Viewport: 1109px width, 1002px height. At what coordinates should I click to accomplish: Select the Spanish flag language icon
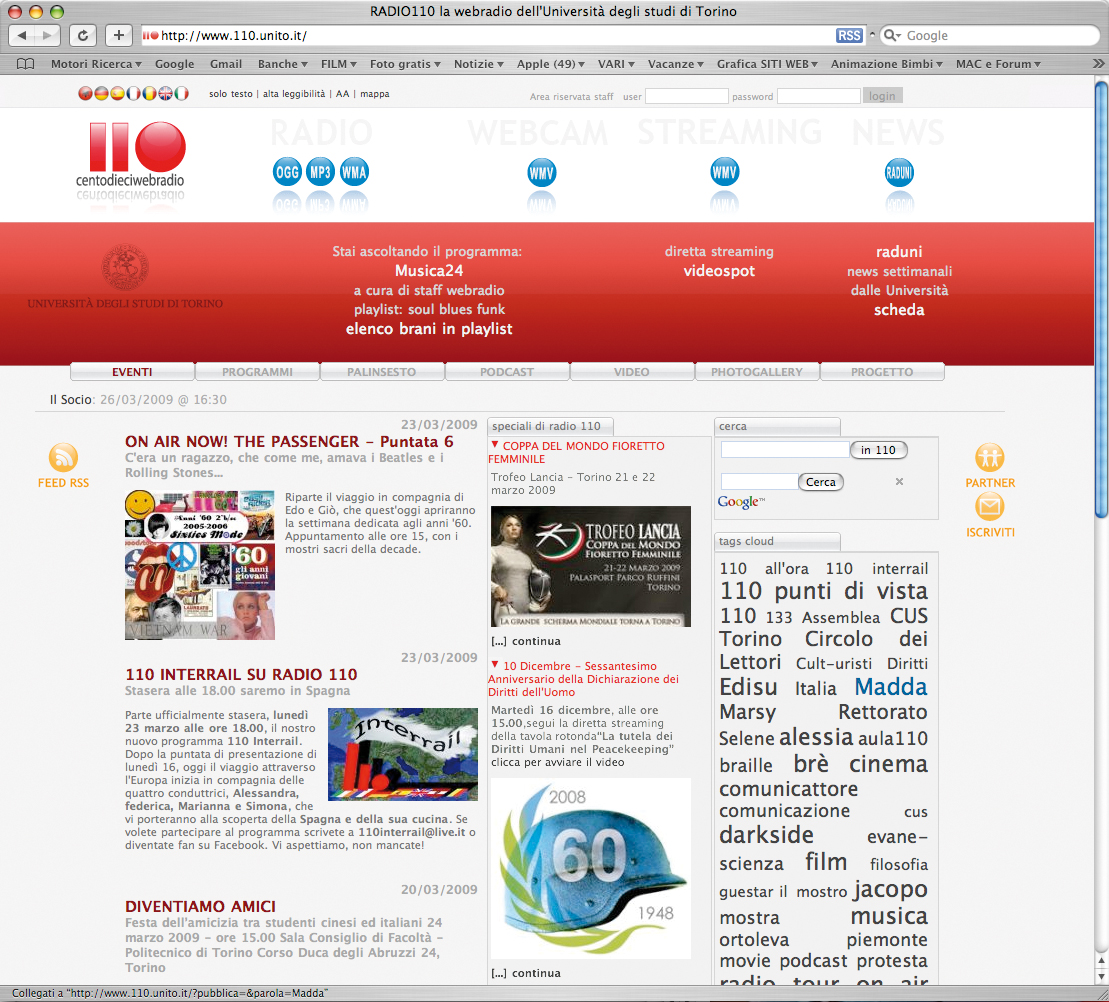[x=117, y=93]
